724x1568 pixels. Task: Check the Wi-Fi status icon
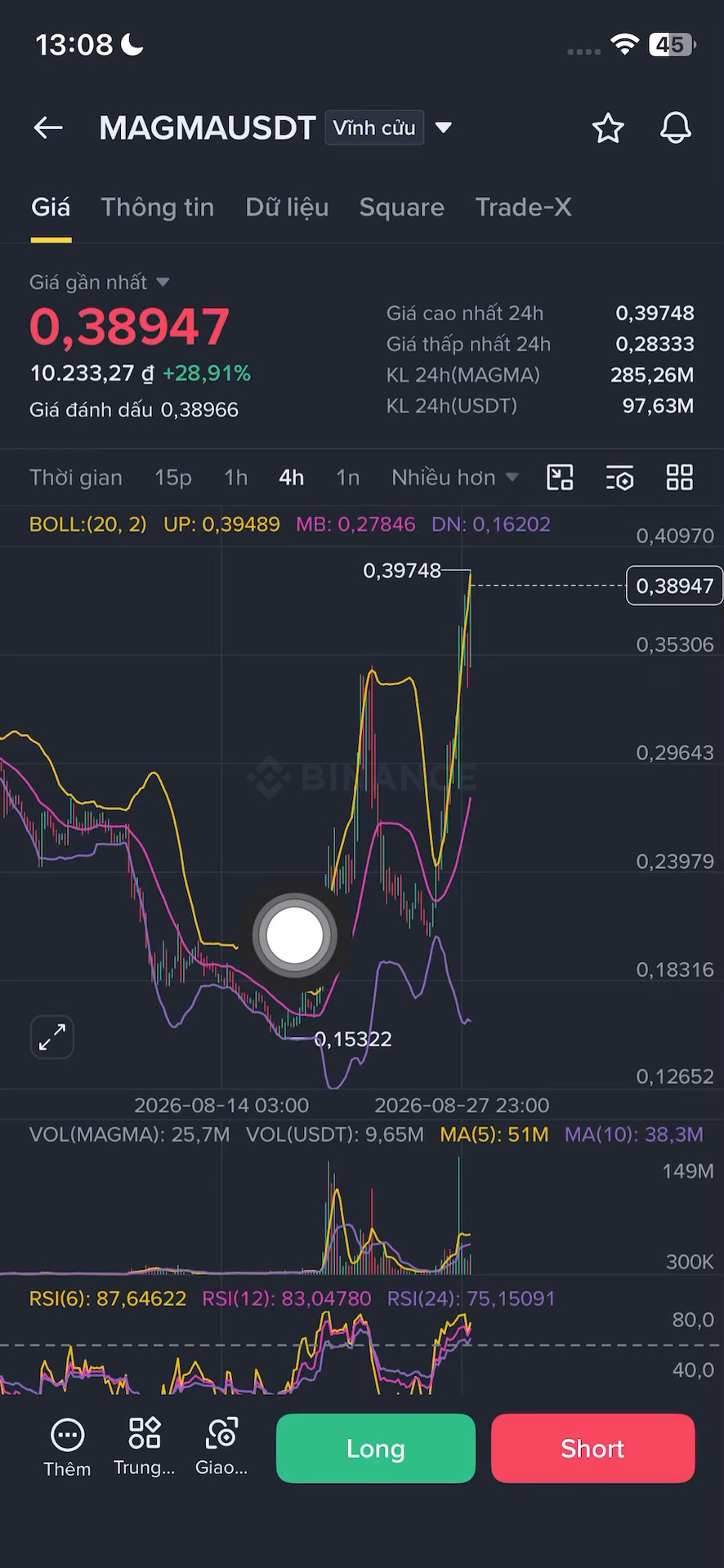click(x=624, y=45)
